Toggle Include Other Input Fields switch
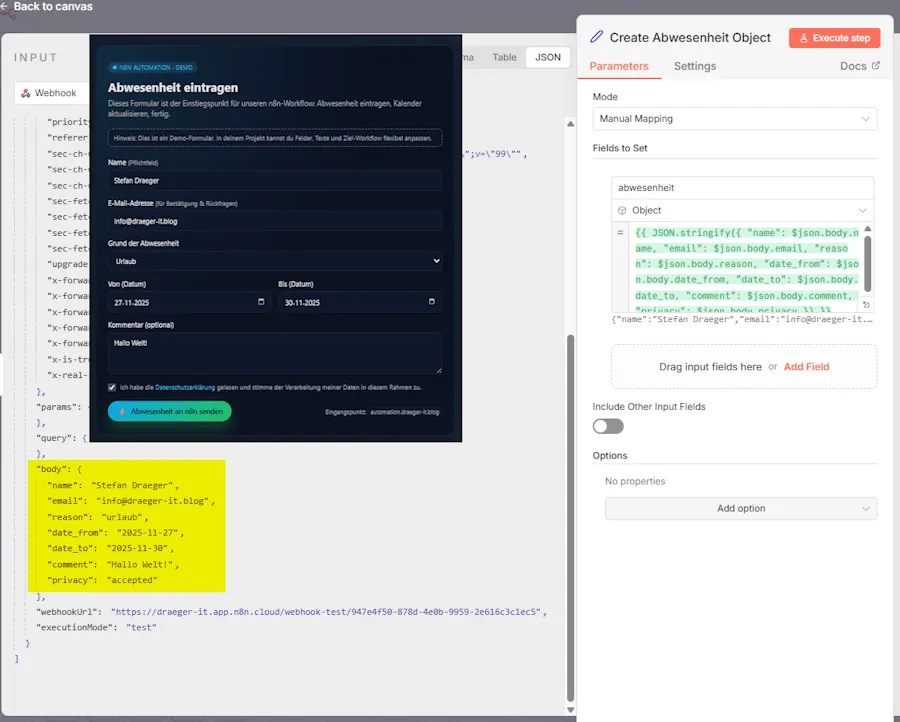Screen dimensions: 900x722 608,426
